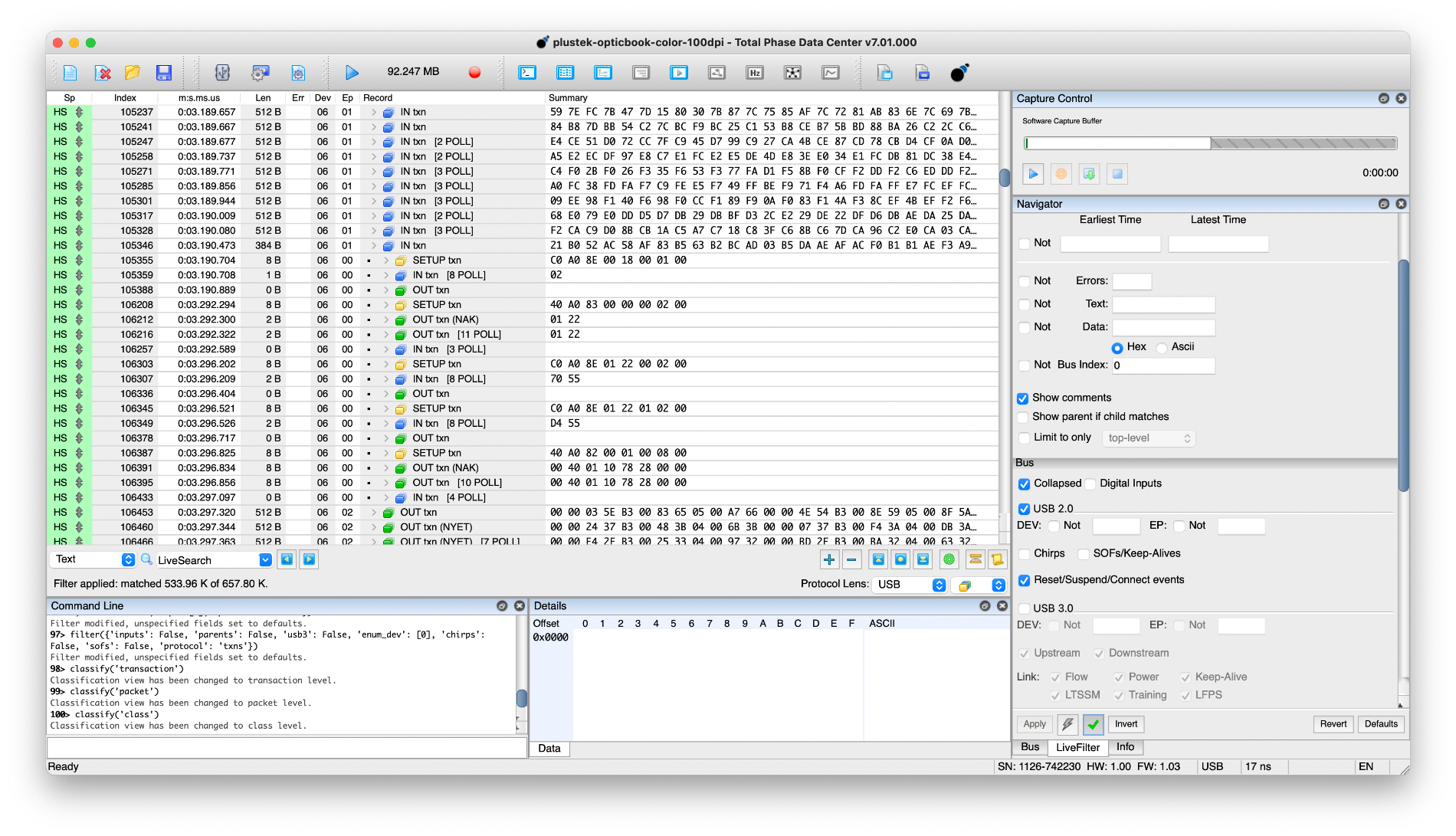Select the Data tab in Details
1456x836 pixels.
point(549,749)
